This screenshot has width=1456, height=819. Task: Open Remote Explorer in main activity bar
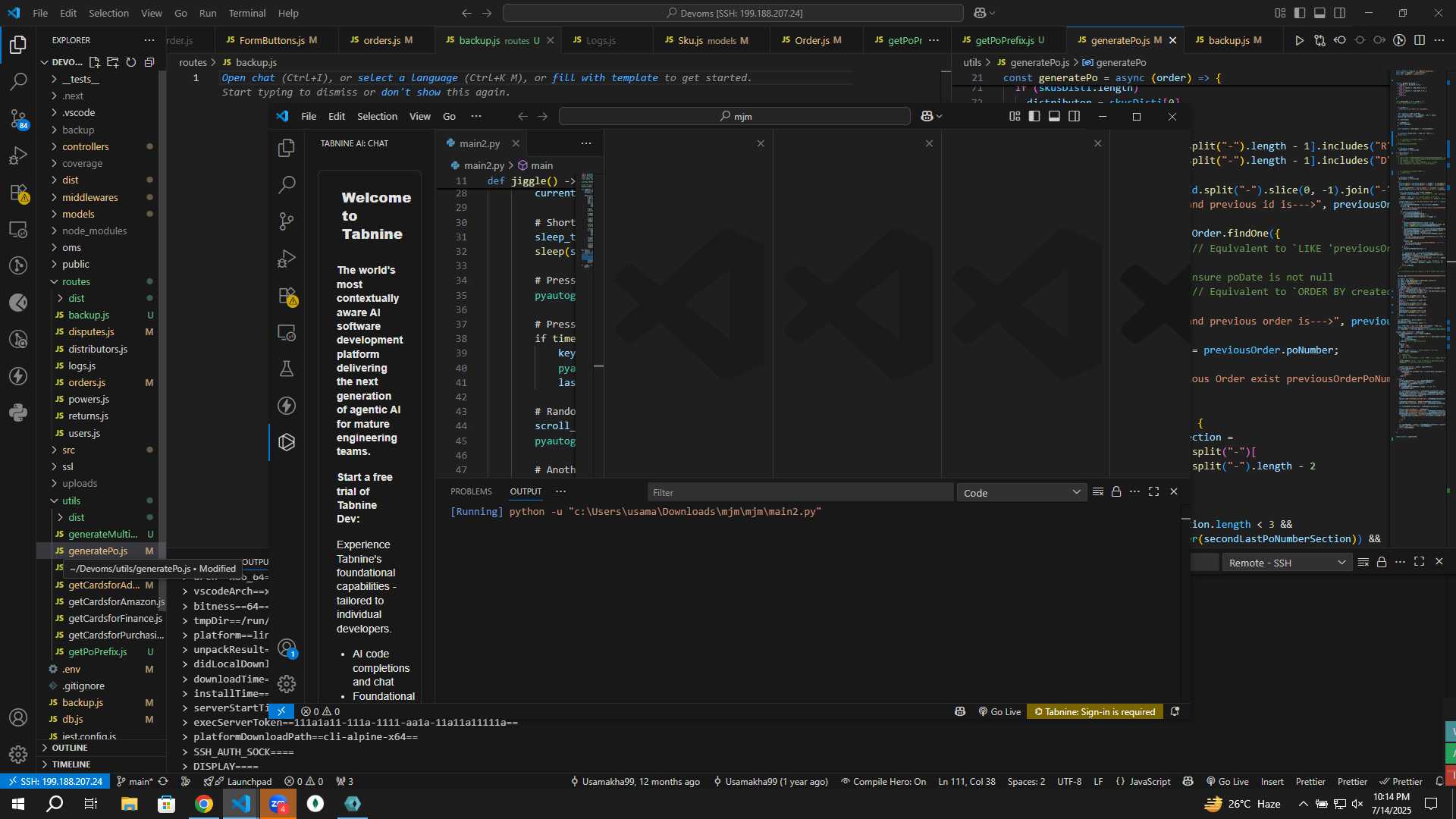(x=18, y=229)
